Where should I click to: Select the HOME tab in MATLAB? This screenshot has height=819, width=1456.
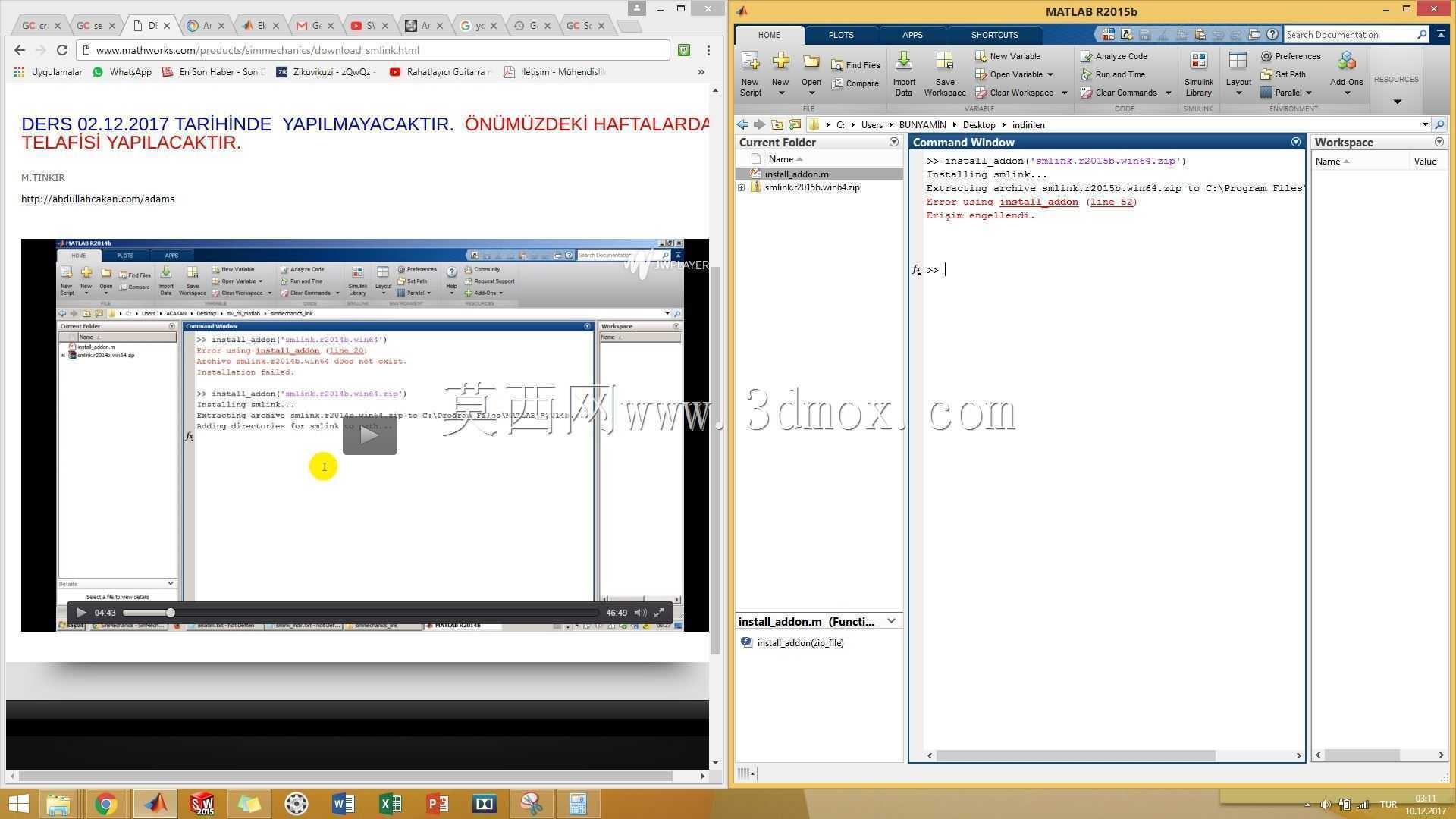[x=769, y=35]
